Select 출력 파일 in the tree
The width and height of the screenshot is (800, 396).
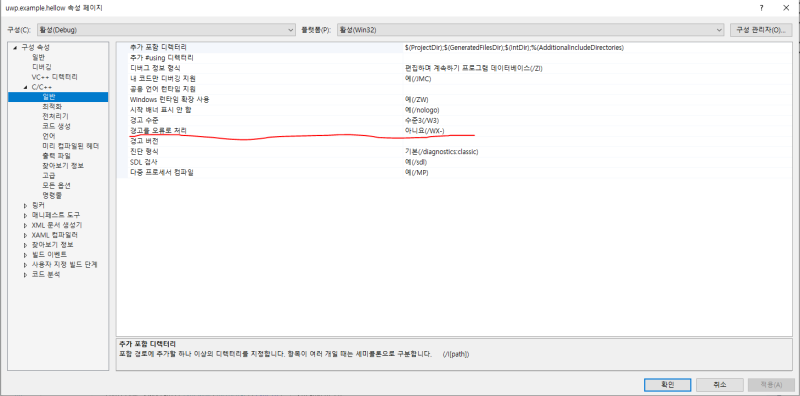tap(56, 156)
